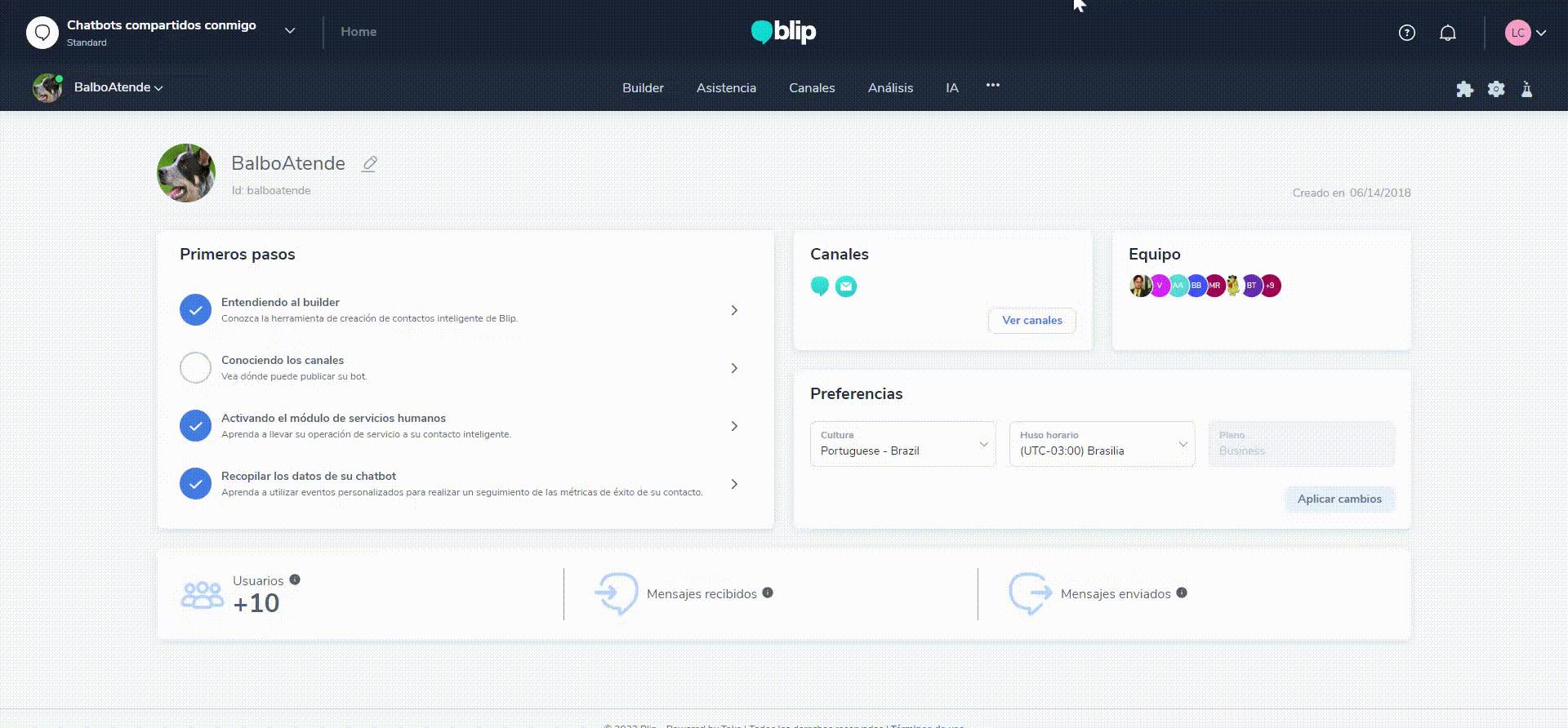Click the +10 users count
Screen dimensions: 1568x728
coord(256,603)
